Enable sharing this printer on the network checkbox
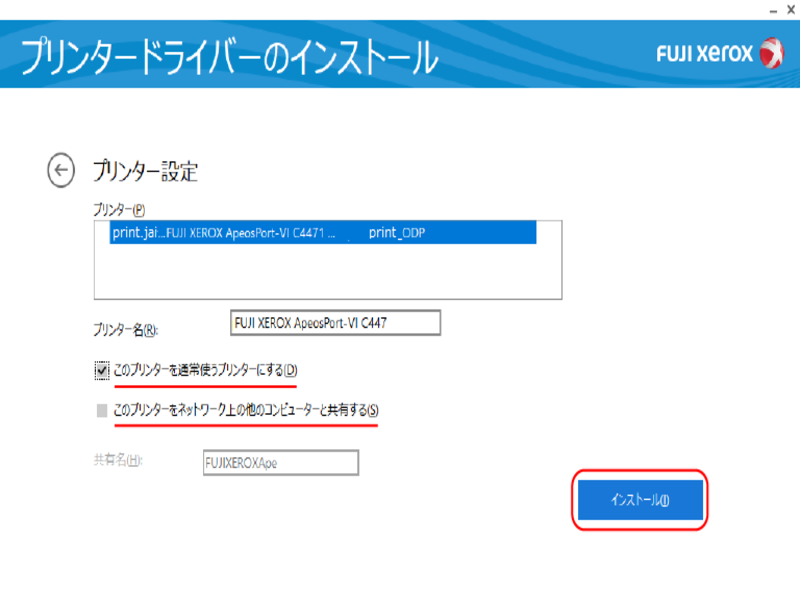This screenshot has width=800, height=600. [x=102, y=410]
